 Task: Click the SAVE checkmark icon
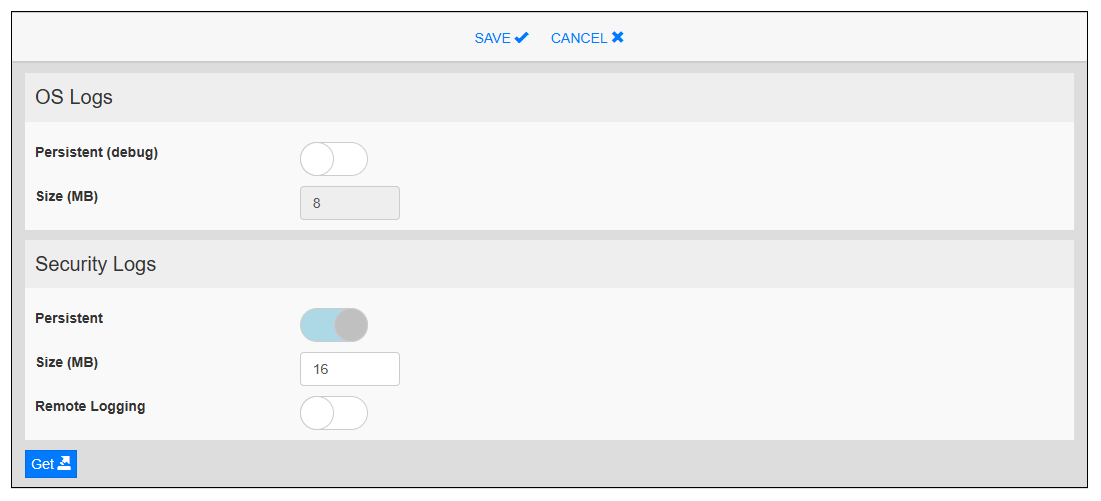521,38
